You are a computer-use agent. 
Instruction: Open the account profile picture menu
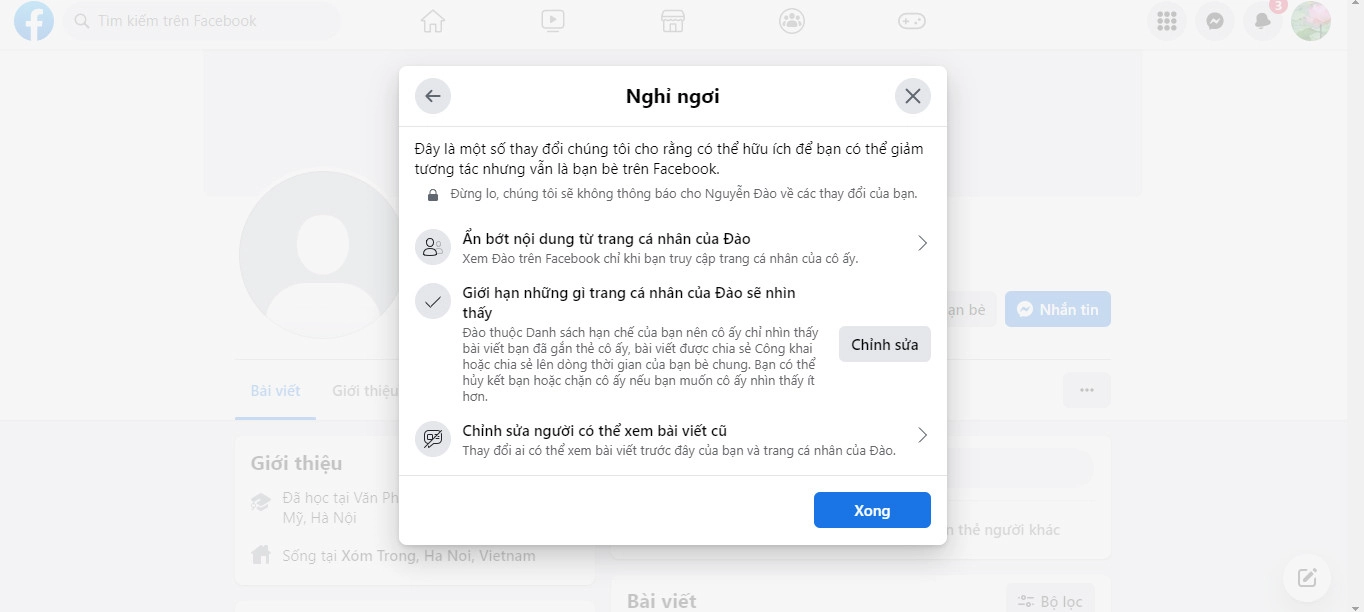point(1311,21)
